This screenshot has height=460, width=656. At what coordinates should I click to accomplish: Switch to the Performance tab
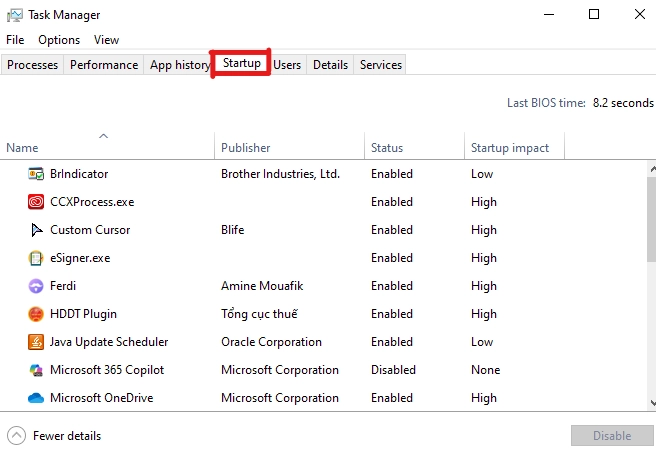point(104,65)
